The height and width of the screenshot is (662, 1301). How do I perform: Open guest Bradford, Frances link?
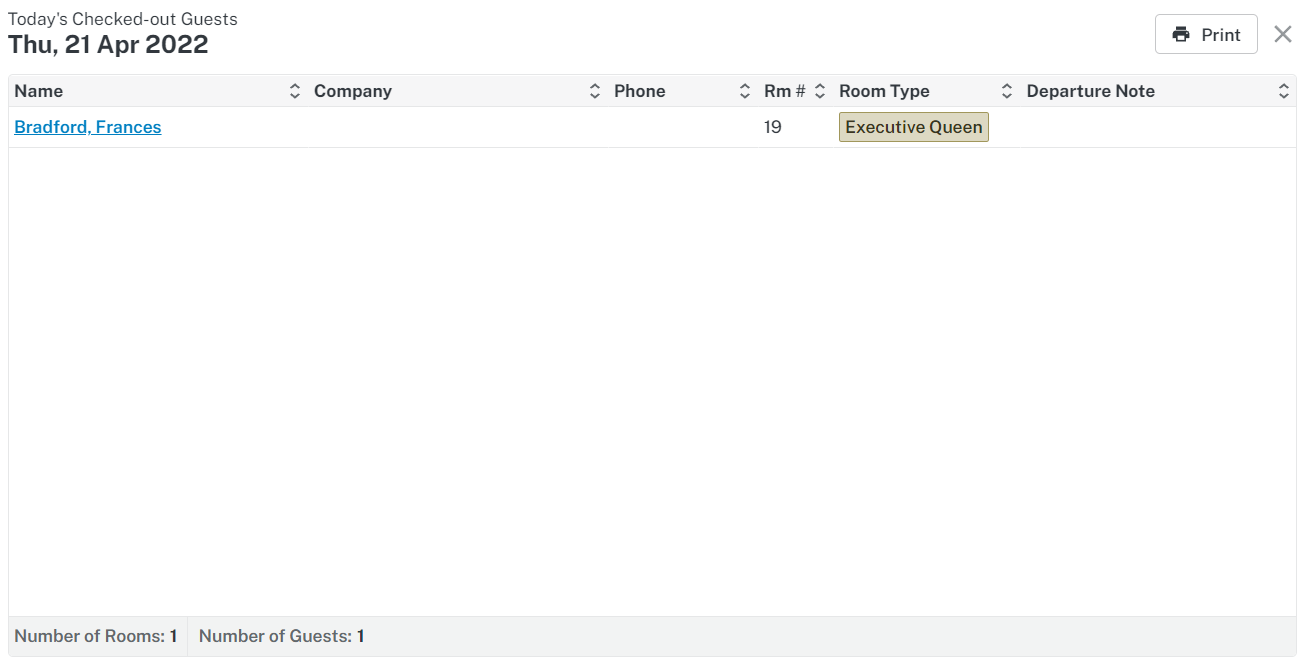coord(88,127)
